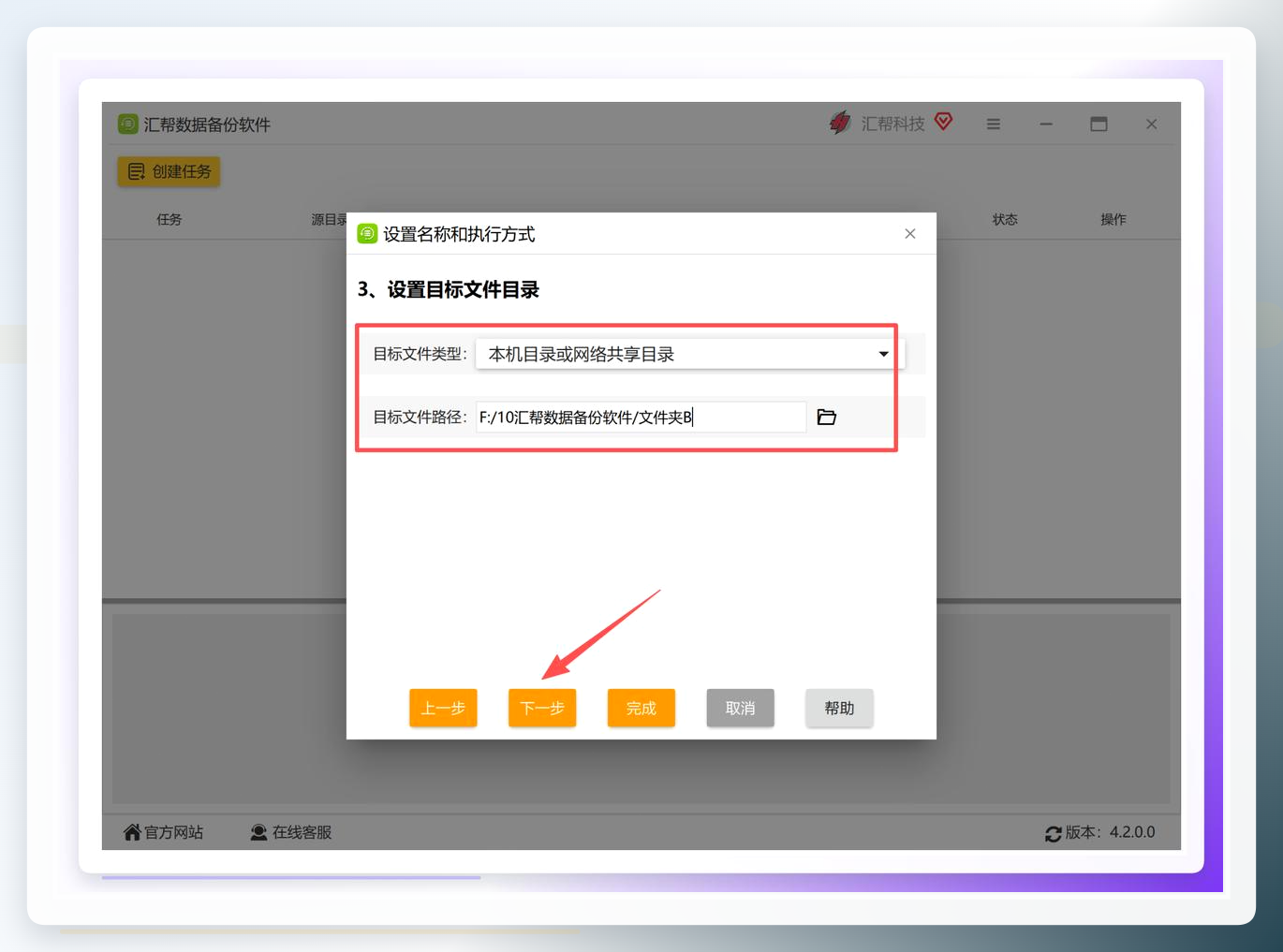Click the 完成 button
This screenshot has width=1283, height=952.
coord(641,708)
